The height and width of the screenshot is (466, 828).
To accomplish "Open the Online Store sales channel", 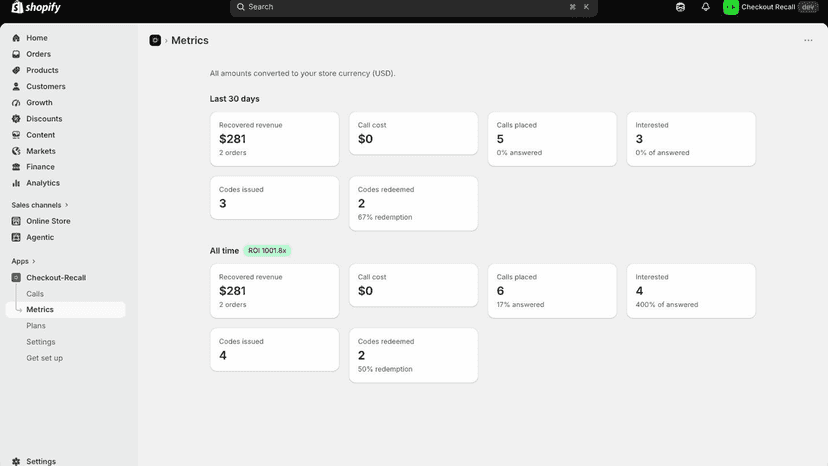I will pyautogui.click(x=48, y=221).
